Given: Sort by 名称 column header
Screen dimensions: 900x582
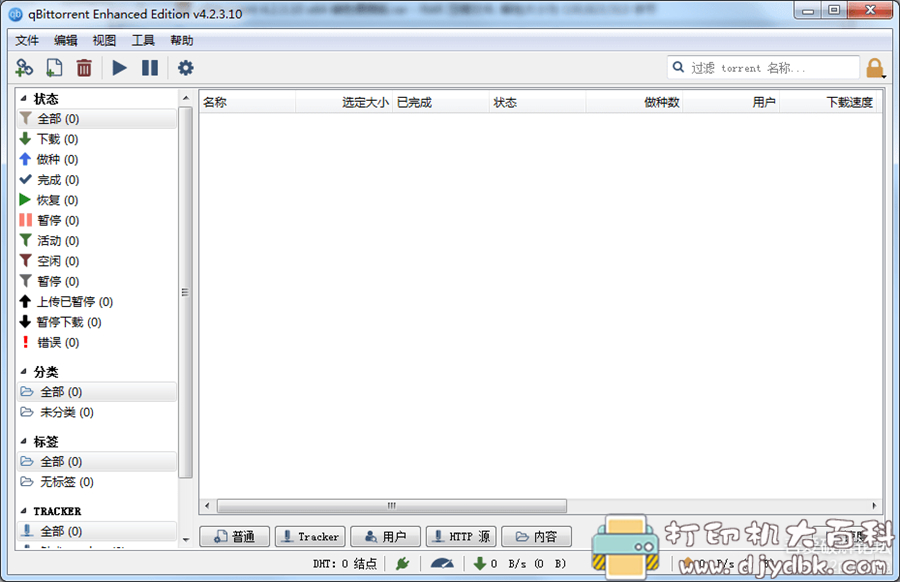Looking at the screenshot, I should click(x=247, y=102).
